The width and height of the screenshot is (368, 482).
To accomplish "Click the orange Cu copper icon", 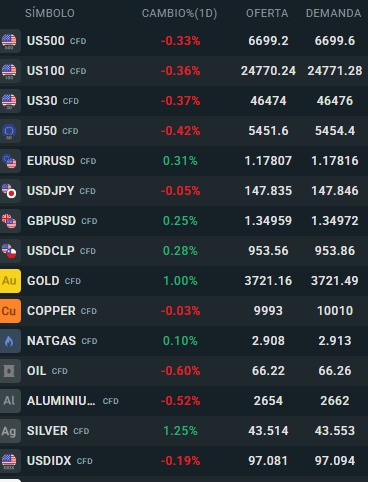I will (x=10, y=311).
